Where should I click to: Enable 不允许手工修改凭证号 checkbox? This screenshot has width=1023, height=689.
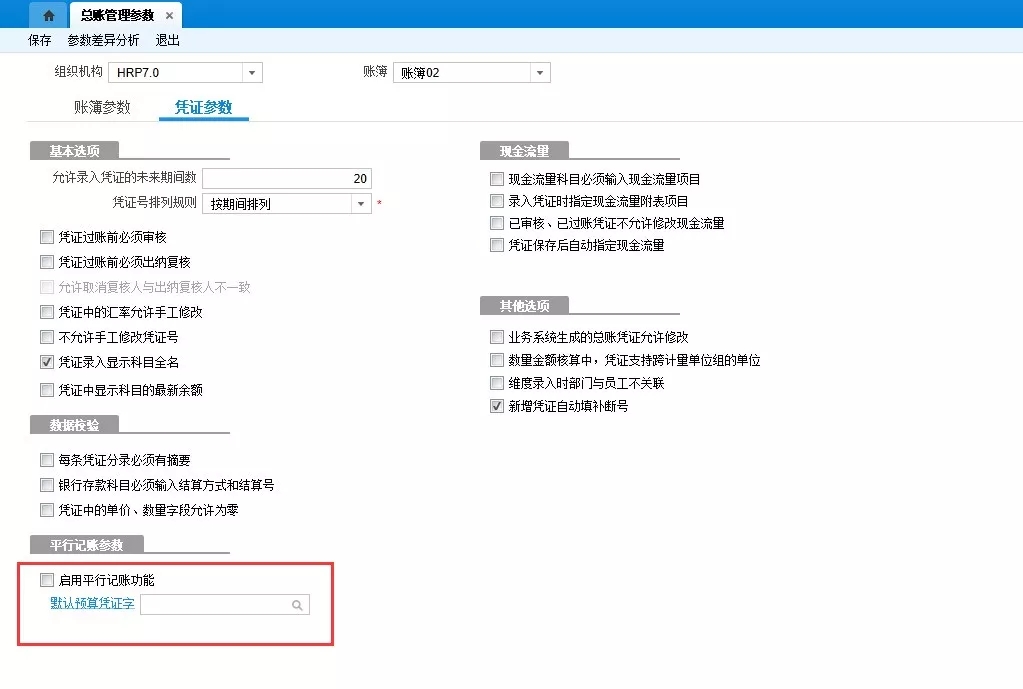pyautogui.click(x=47, y=337)
